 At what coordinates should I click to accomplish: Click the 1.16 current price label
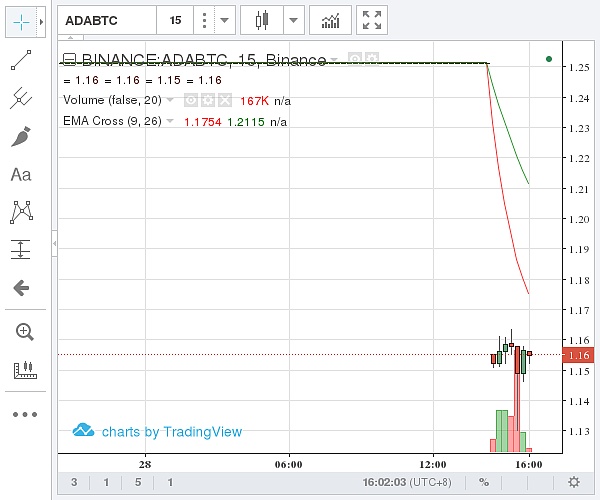click(x=579, y=355)
